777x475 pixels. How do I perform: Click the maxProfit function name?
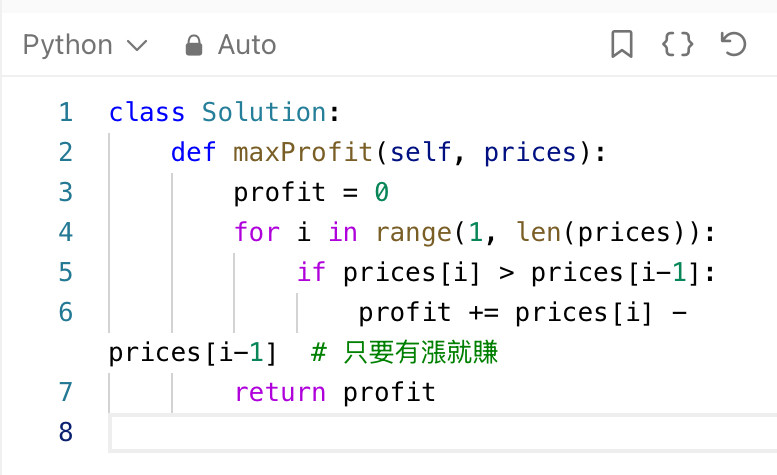coord(303,152)
